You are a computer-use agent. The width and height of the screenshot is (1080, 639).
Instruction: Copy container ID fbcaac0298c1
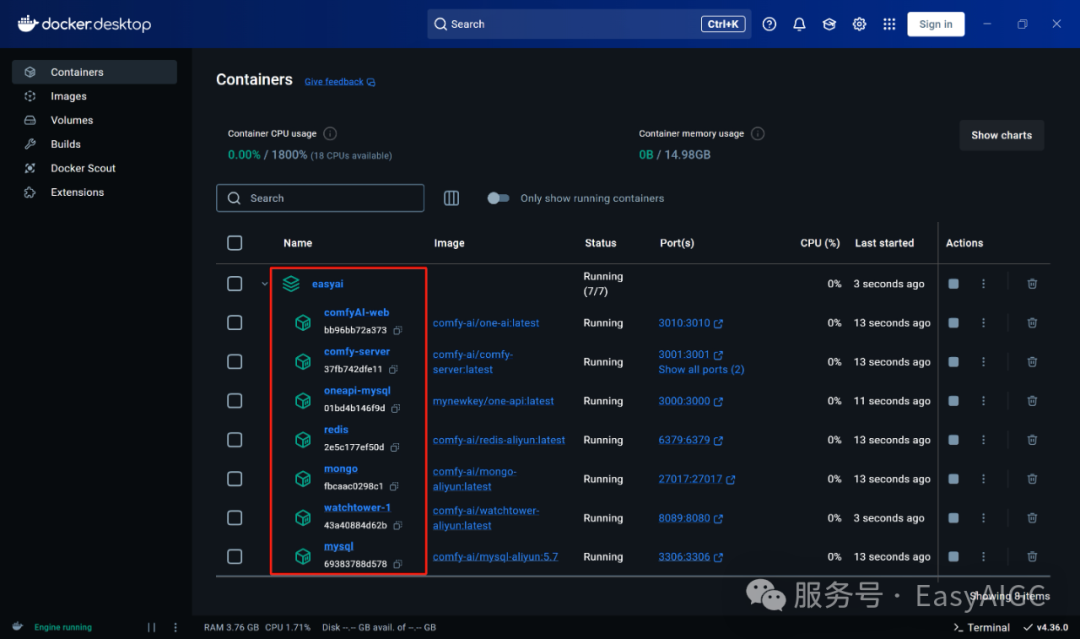pos(394,486)
